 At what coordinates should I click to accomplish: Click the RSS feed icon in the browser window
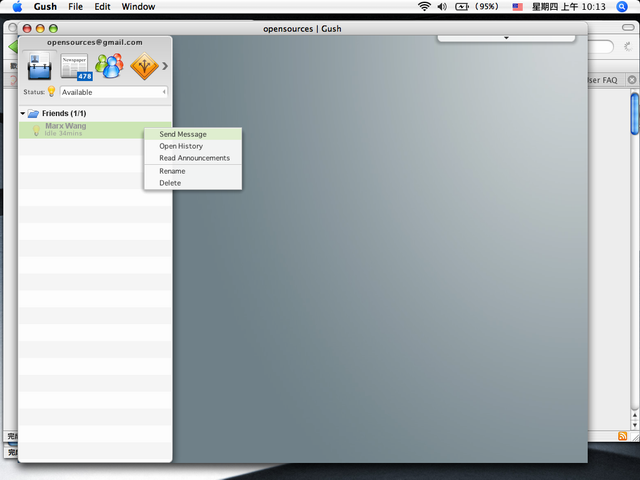622,436
